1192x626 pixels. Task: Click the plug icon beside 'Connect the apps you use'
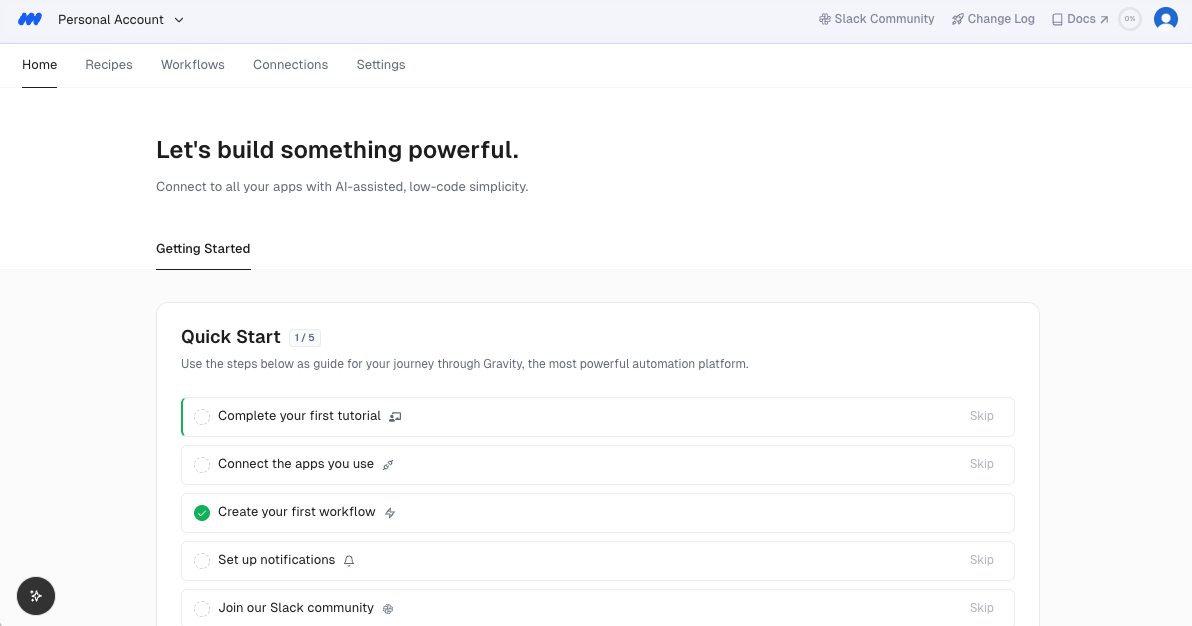pyautogui.click(x=388, y=465)
